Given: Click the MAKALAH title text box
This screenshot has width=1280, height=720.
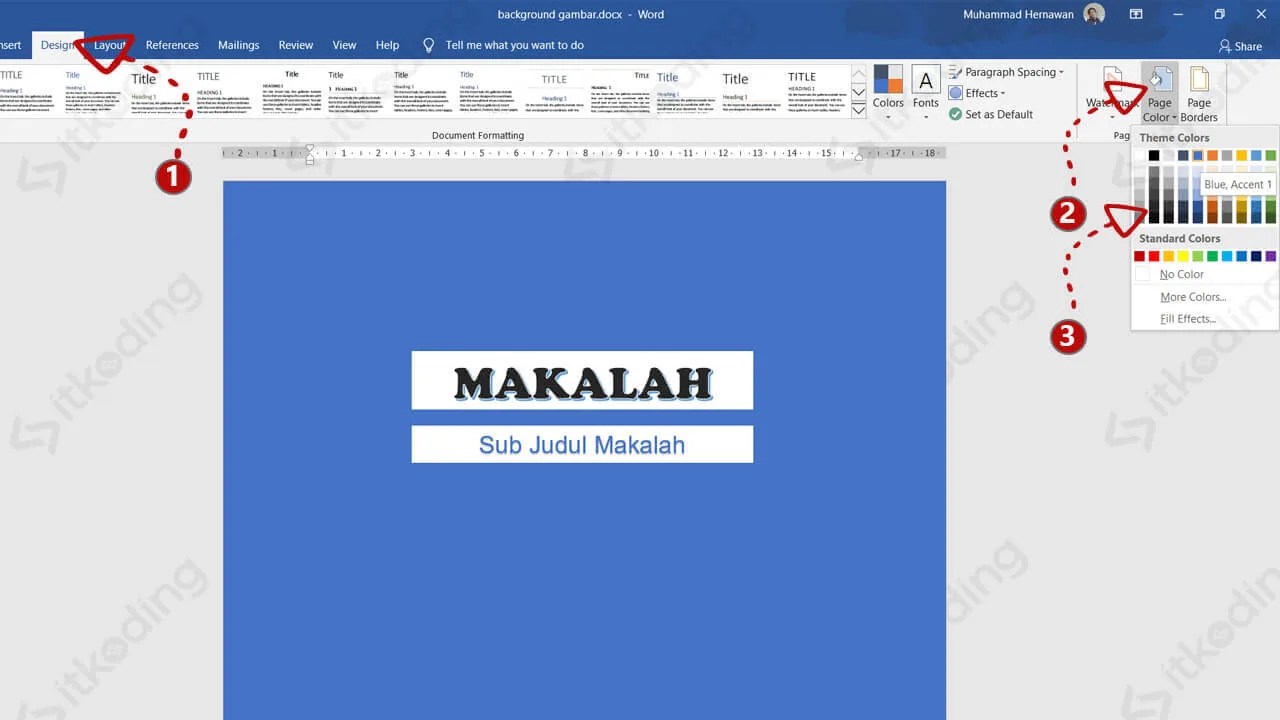Looking at the screenshot, I should pos(582,380).
